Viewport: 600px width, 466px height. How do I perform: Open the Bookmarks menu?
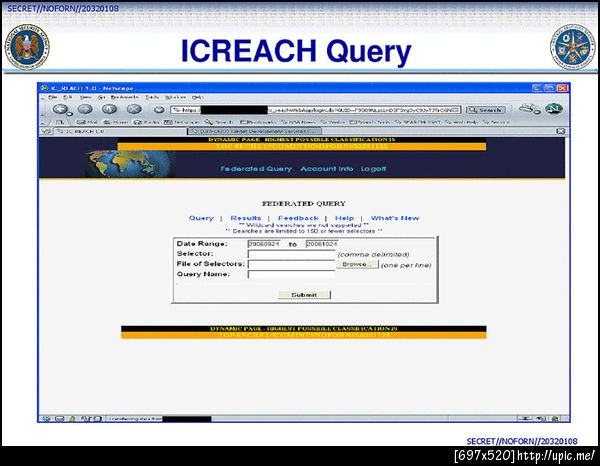coord(125,97)
